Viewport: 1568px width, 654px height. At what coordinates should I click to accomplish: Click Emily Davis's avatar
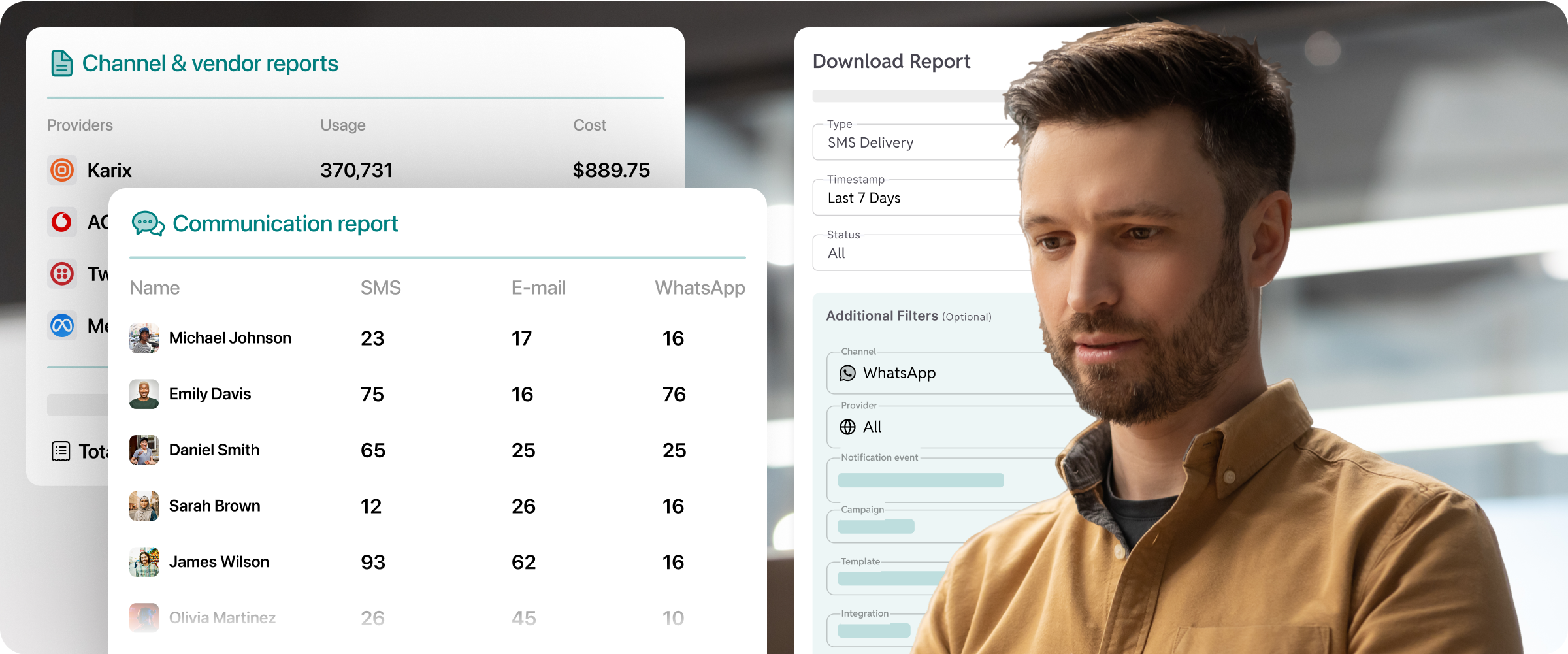click(144, 394)
